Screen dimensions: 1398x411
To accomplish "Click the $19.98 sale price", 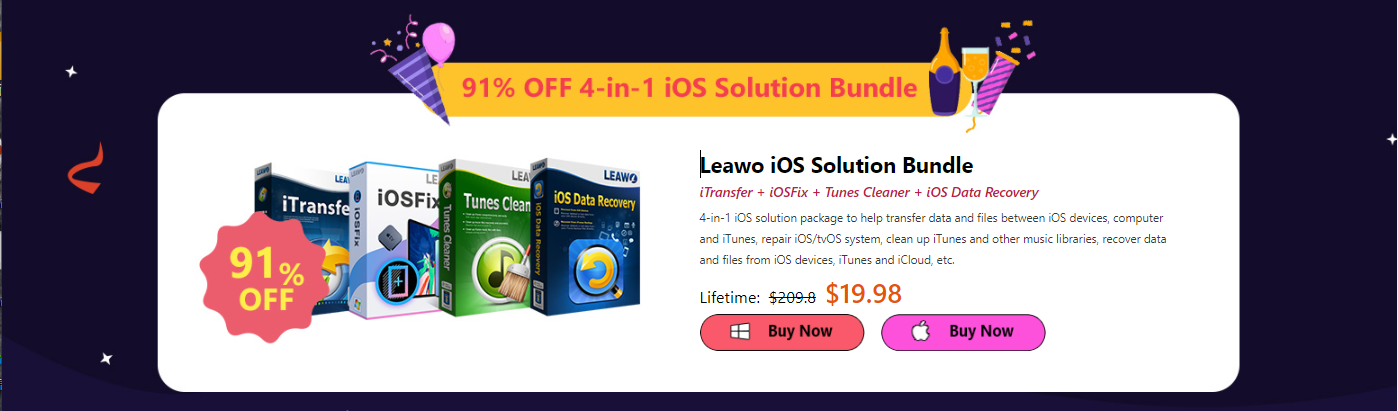I will (x=863, y=294).
